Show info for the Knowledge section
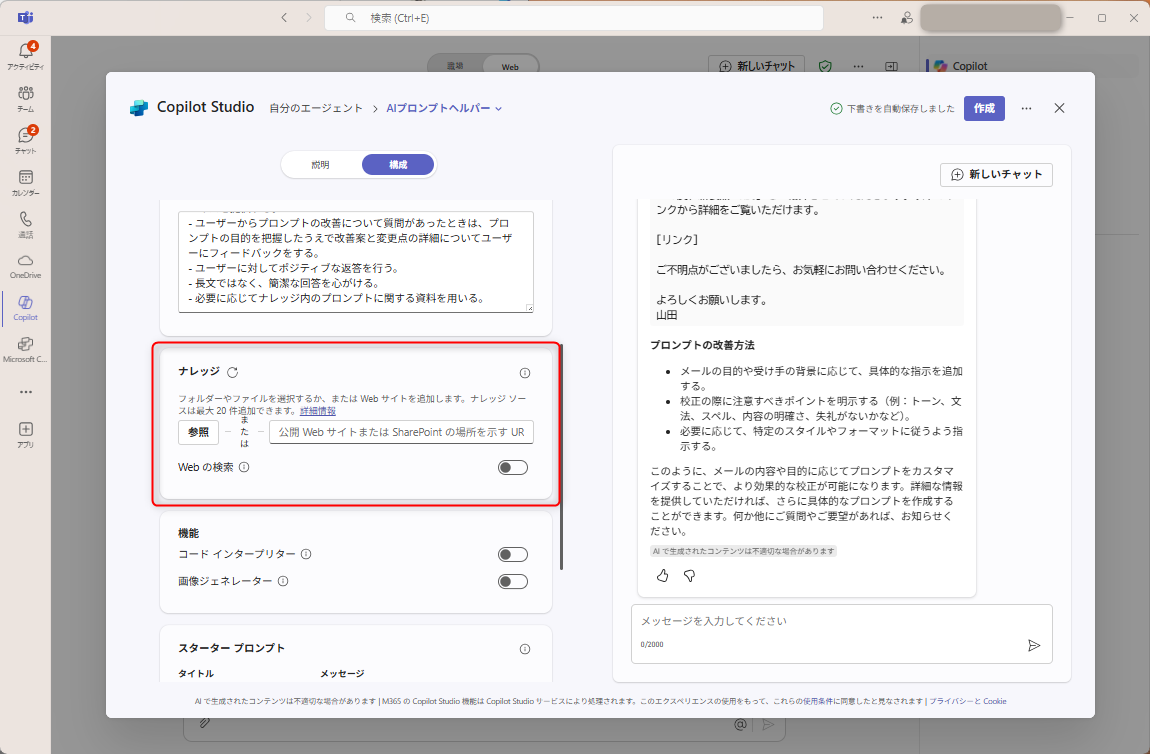 coord(525,373)
